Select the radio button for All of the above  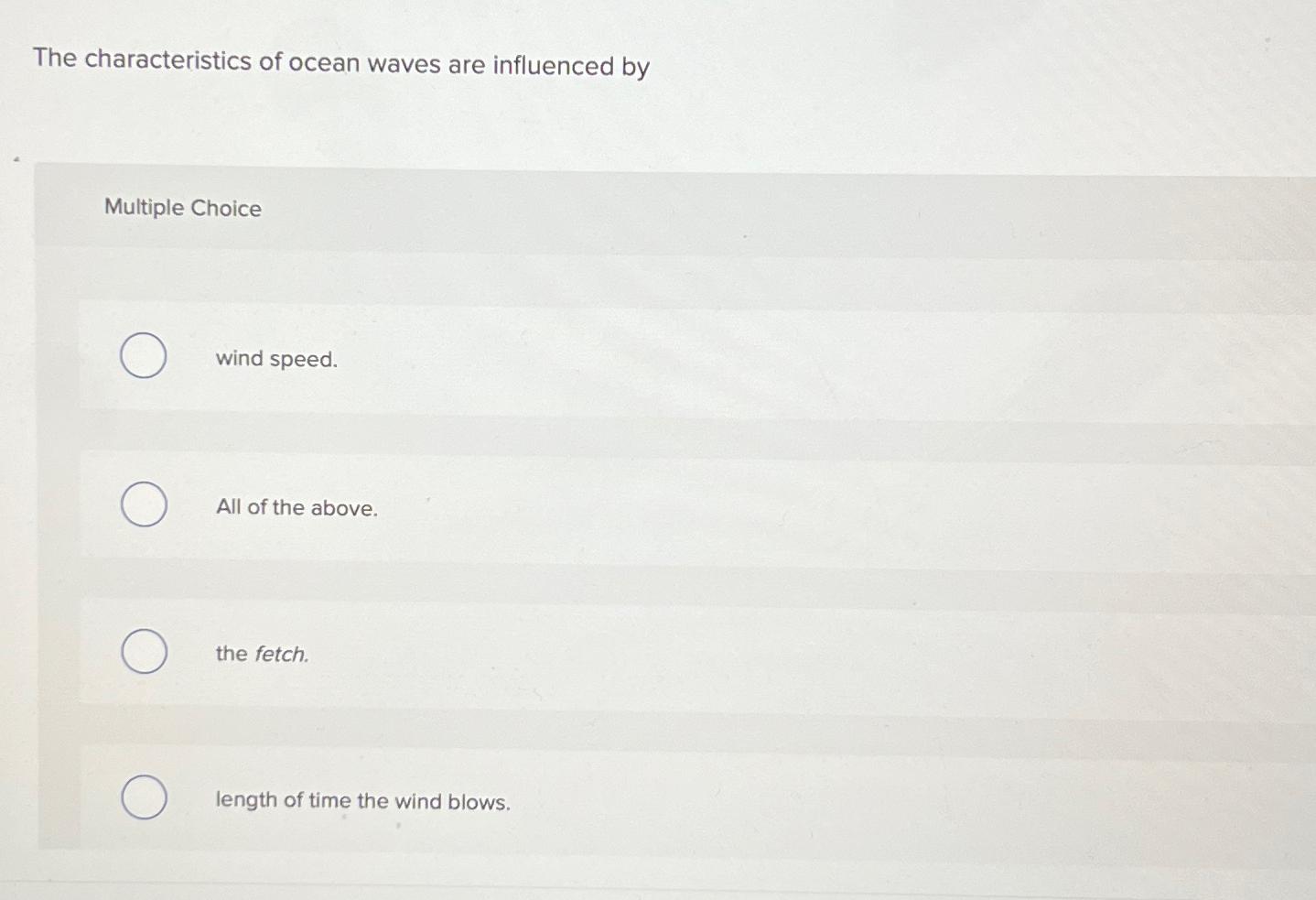point(144,504)
